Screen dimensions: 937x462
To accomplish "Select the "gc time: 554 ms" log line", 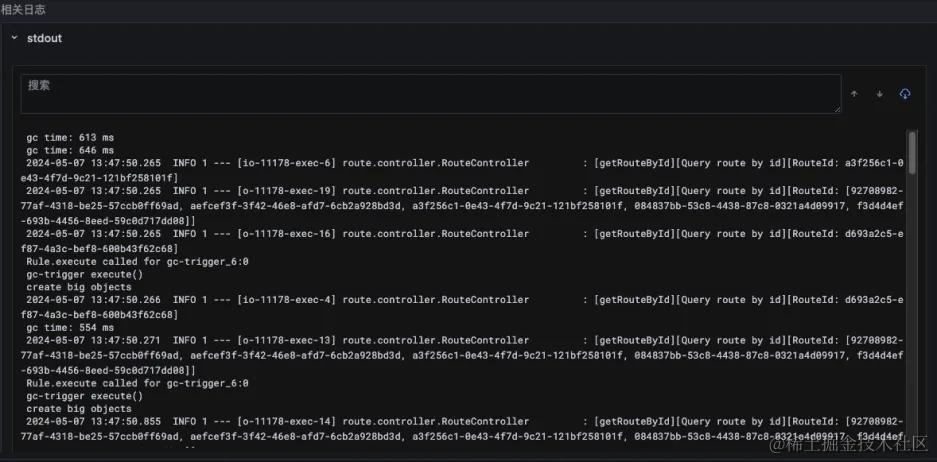I will 70,327.
